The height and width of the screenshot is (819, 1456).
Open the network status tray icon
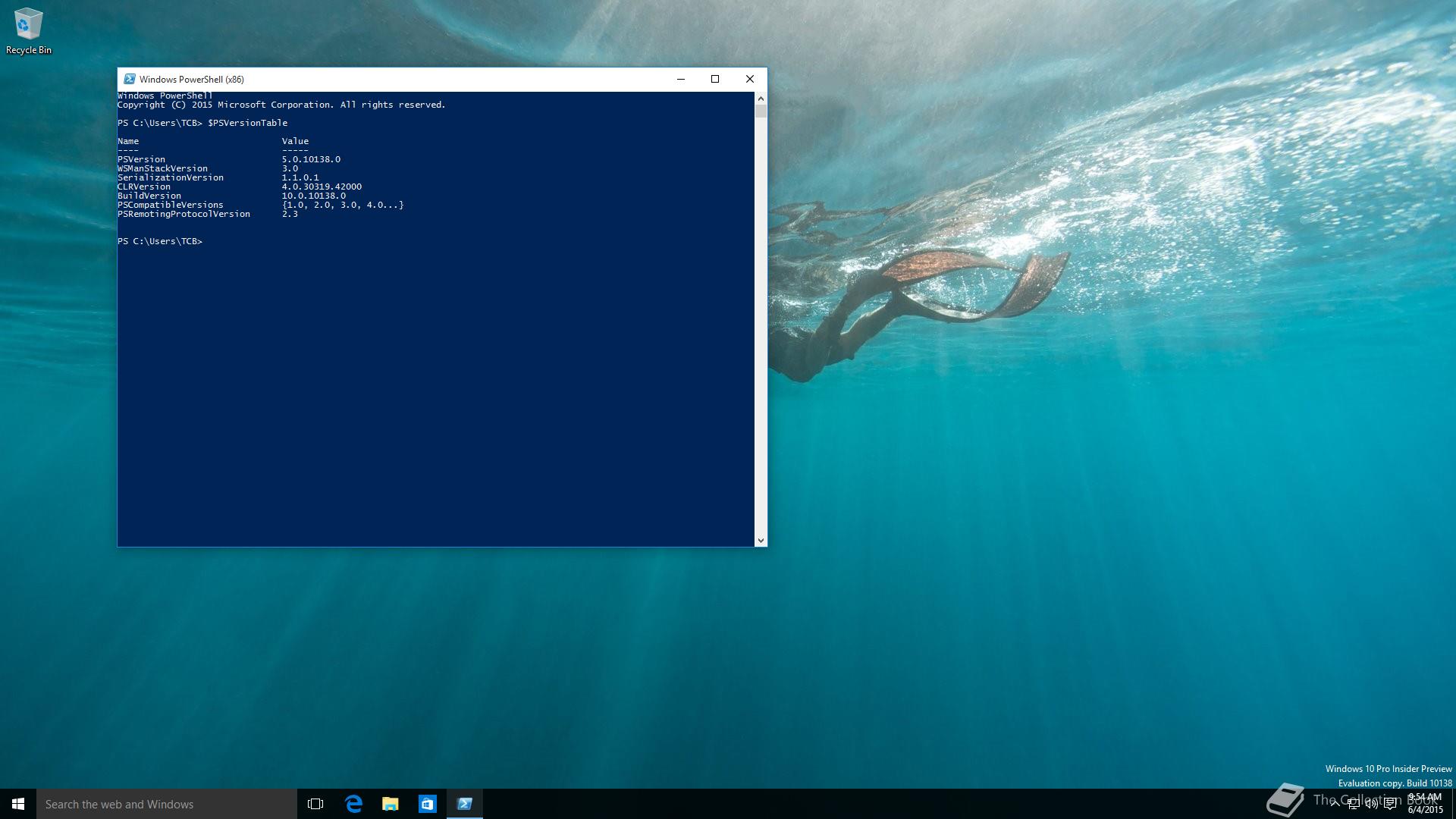click(1353, 804)
